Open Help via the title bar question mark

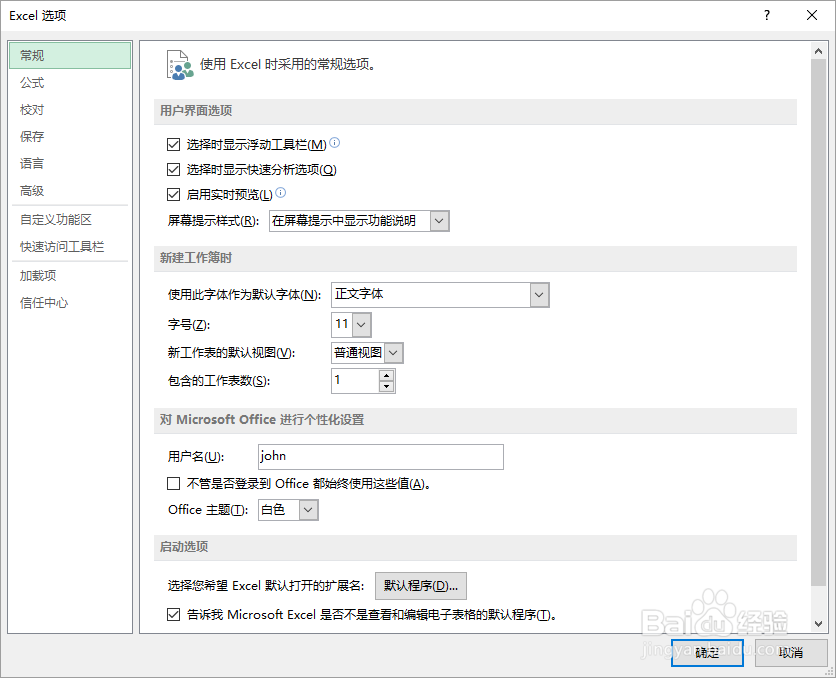pyautogui.click(x=766, y=16)
